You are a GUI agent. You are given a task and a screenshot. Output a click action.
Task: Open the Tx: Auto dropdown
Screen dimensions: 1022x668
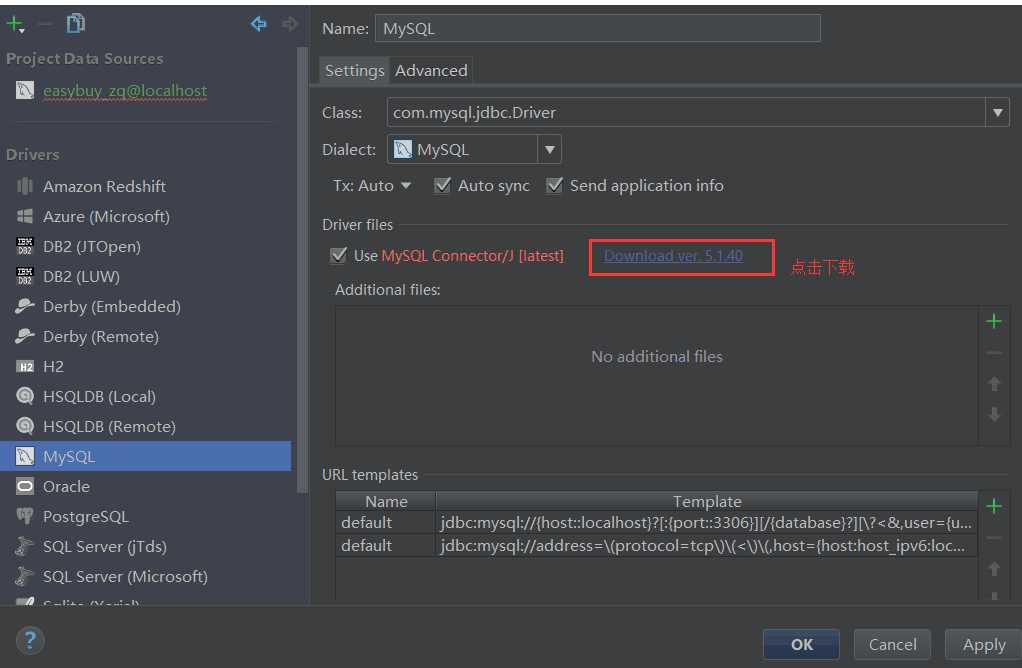click(372, 186)
